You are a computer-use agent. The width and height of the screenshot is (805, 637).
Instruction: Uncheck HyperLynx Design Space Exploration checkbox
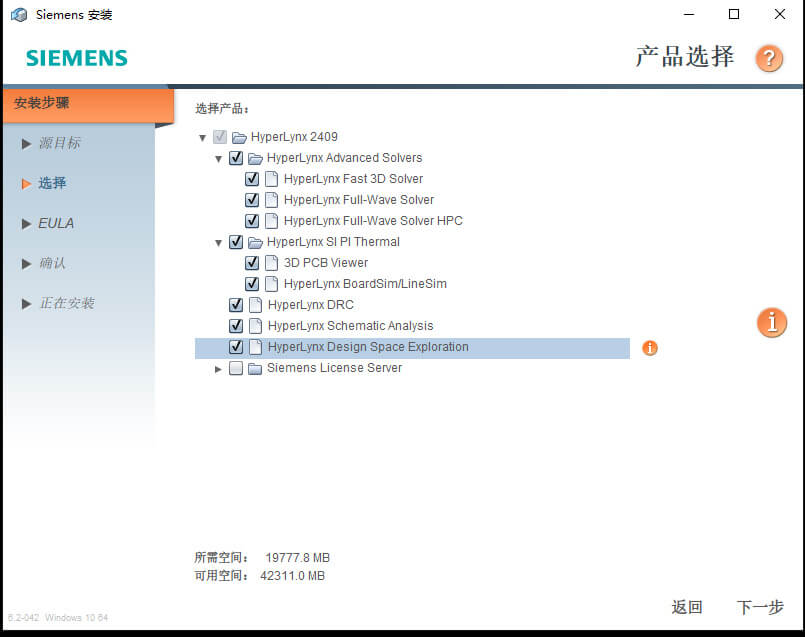tap(236, 348)
